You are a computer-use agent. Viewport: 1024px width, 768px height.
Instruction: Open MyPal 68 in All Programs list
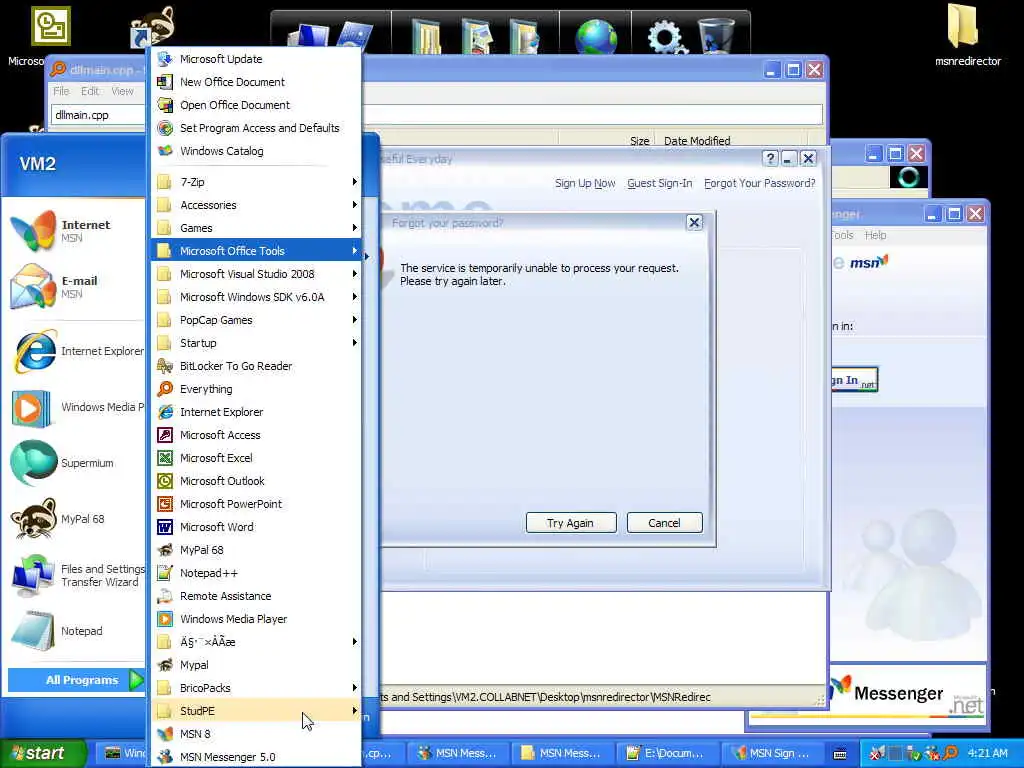point(256,550)
